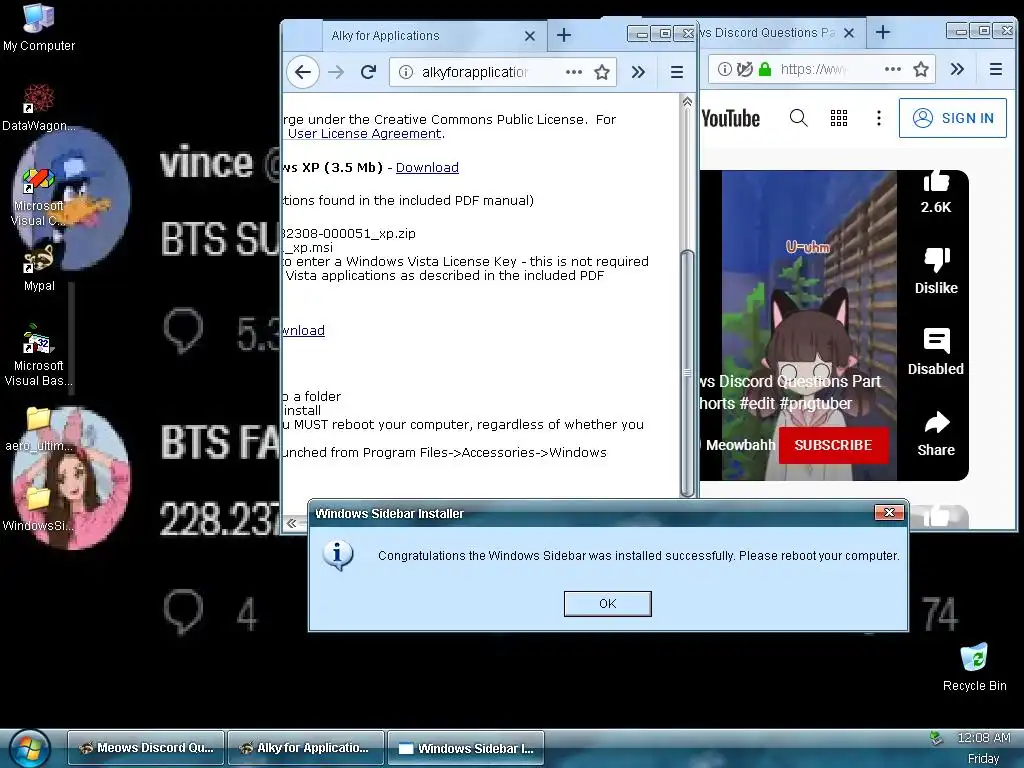The image size is (1024, 768).
Task: Like the short showing 2.6K likes
Action: coord(936,182)
